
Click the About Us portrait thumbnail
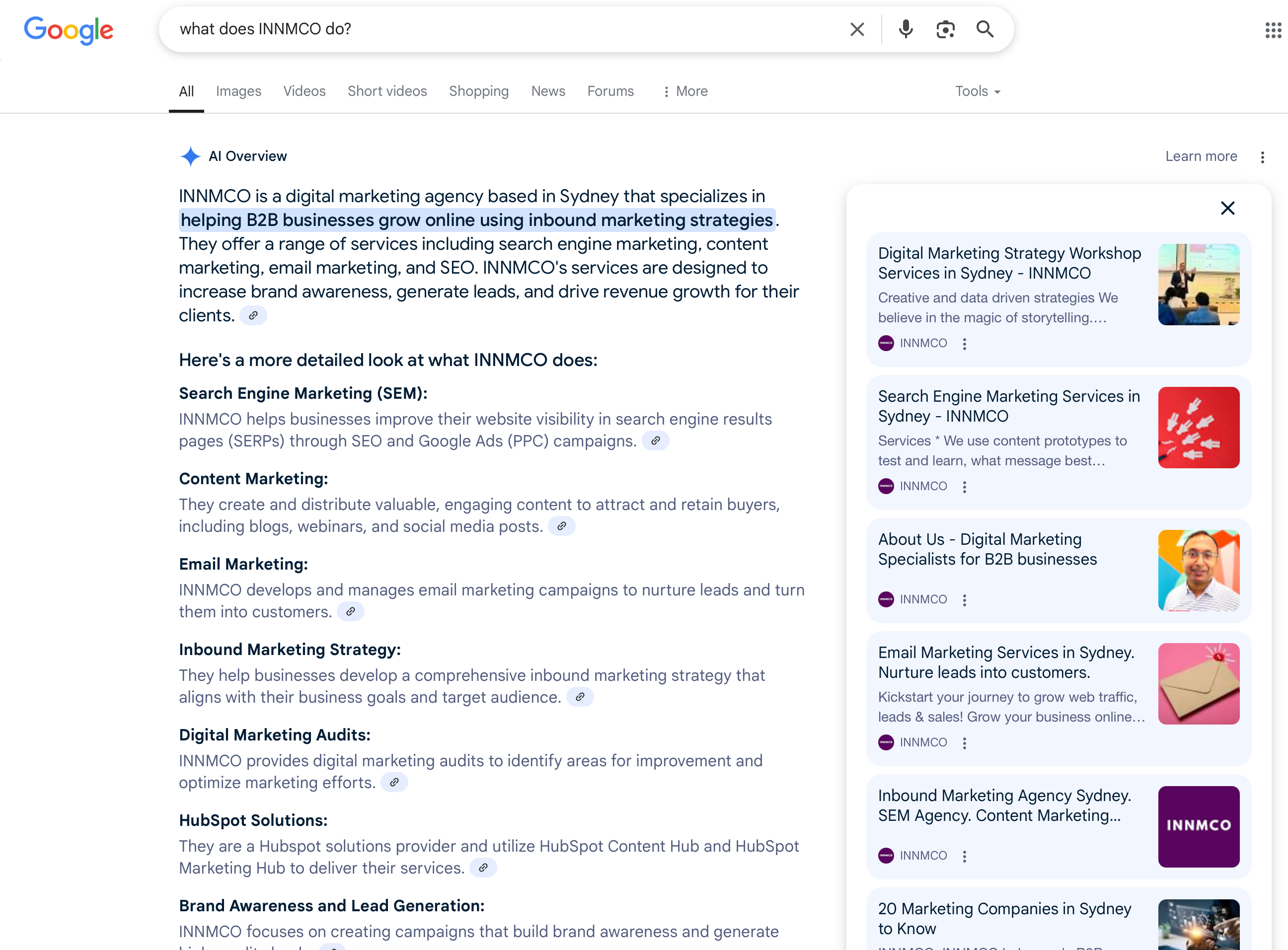pos(1199,571)
